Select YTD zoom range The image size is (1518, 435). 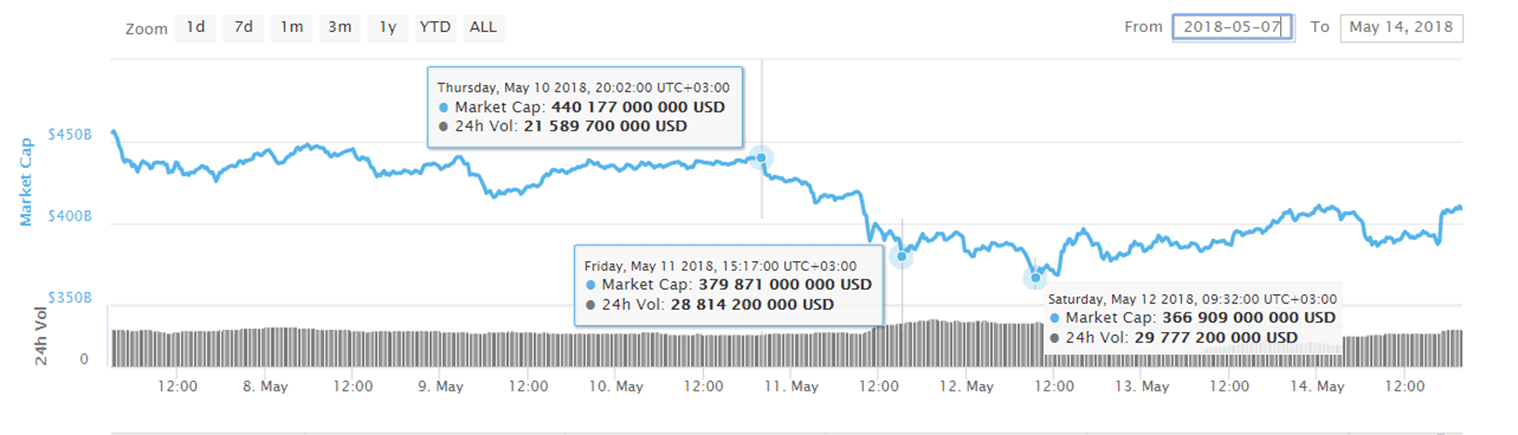(x=435, y=28)
